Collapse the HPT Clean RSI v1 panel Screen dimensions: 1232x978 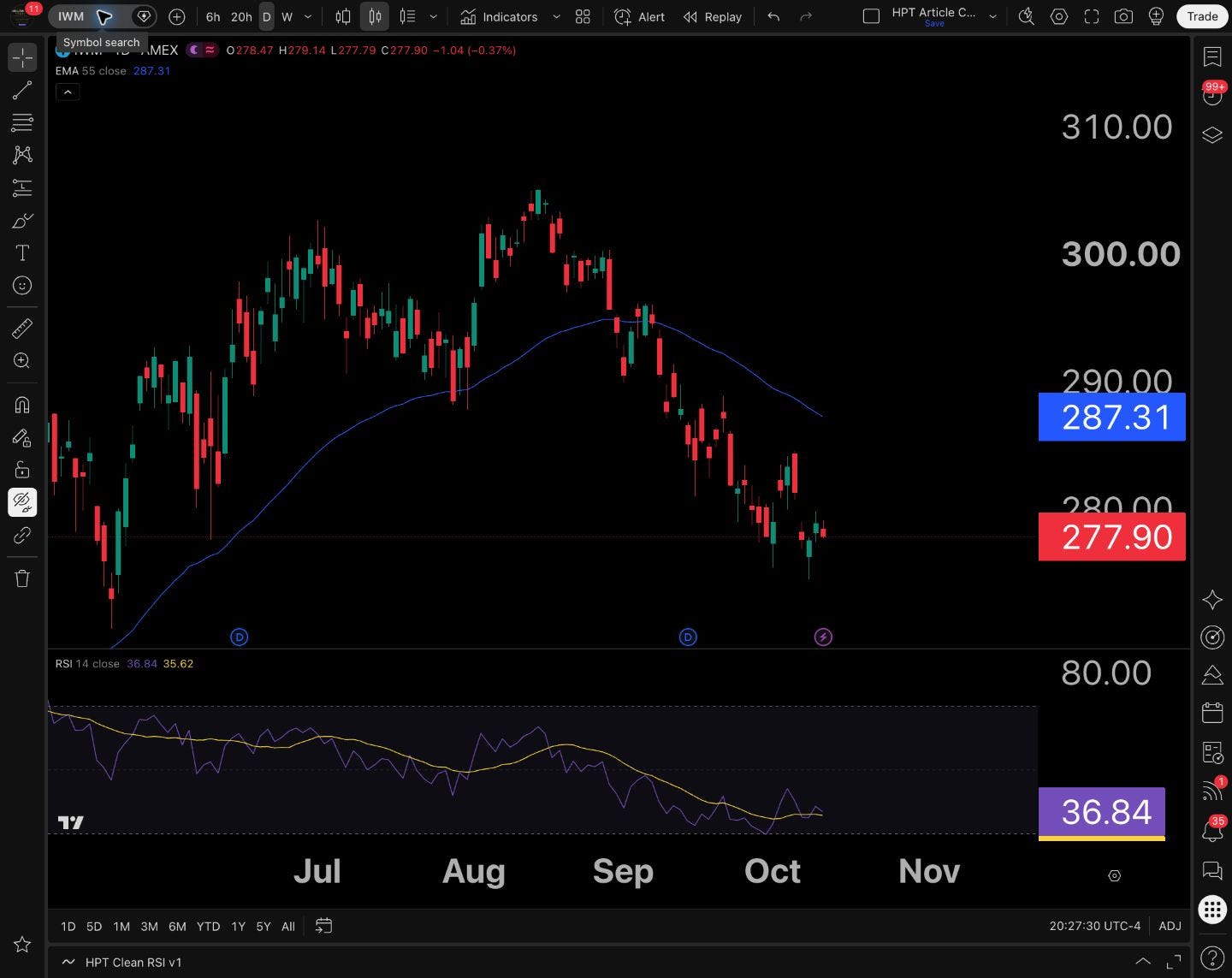click(1142, 962)
